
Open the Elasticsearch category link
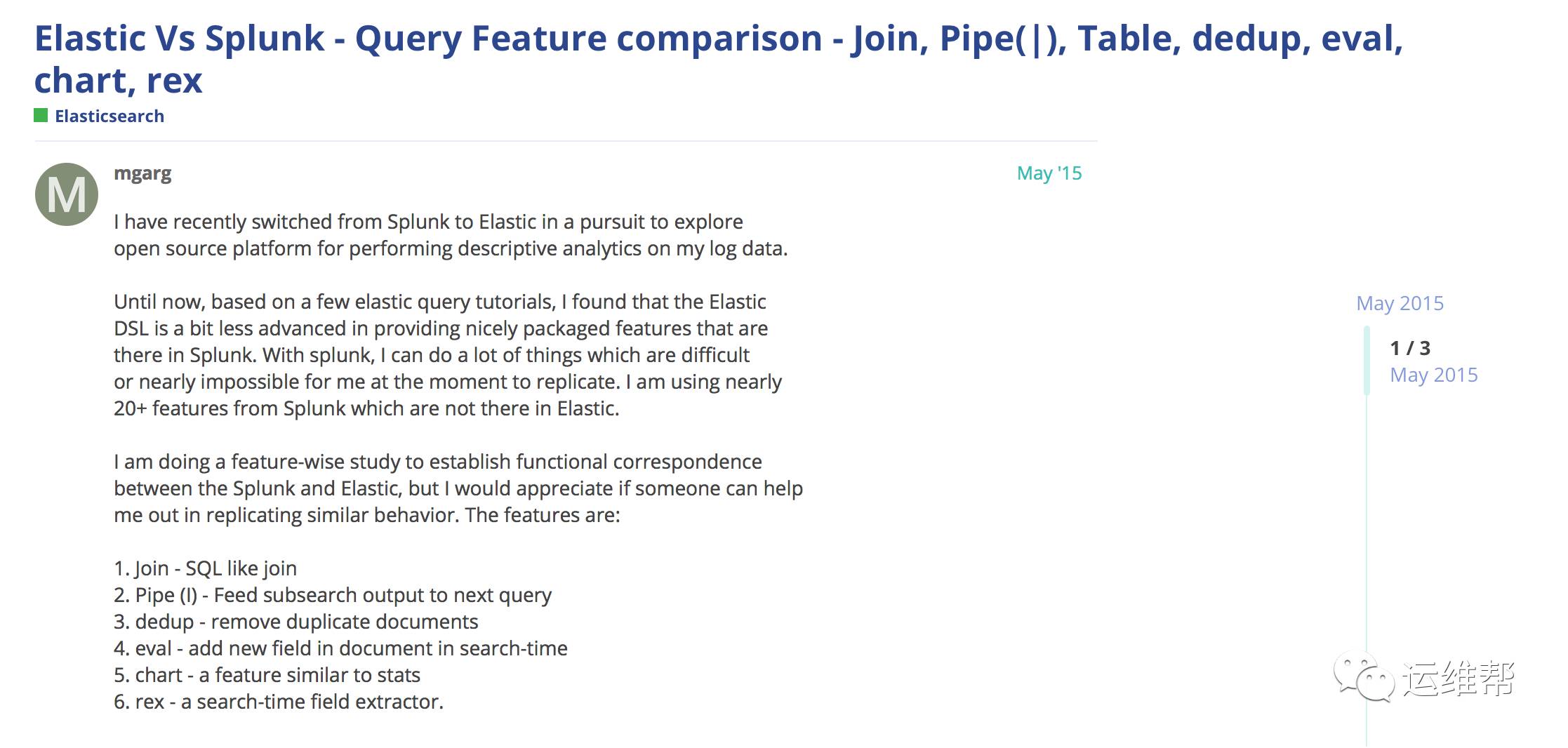tap(109, 116)
